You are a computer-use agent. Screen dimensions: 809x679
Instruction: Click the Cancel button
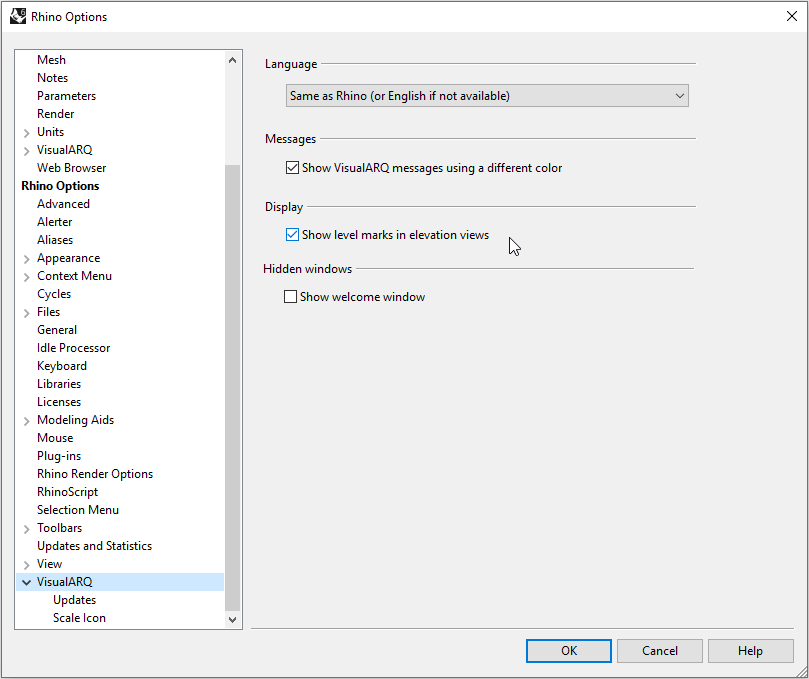point(659,651)
